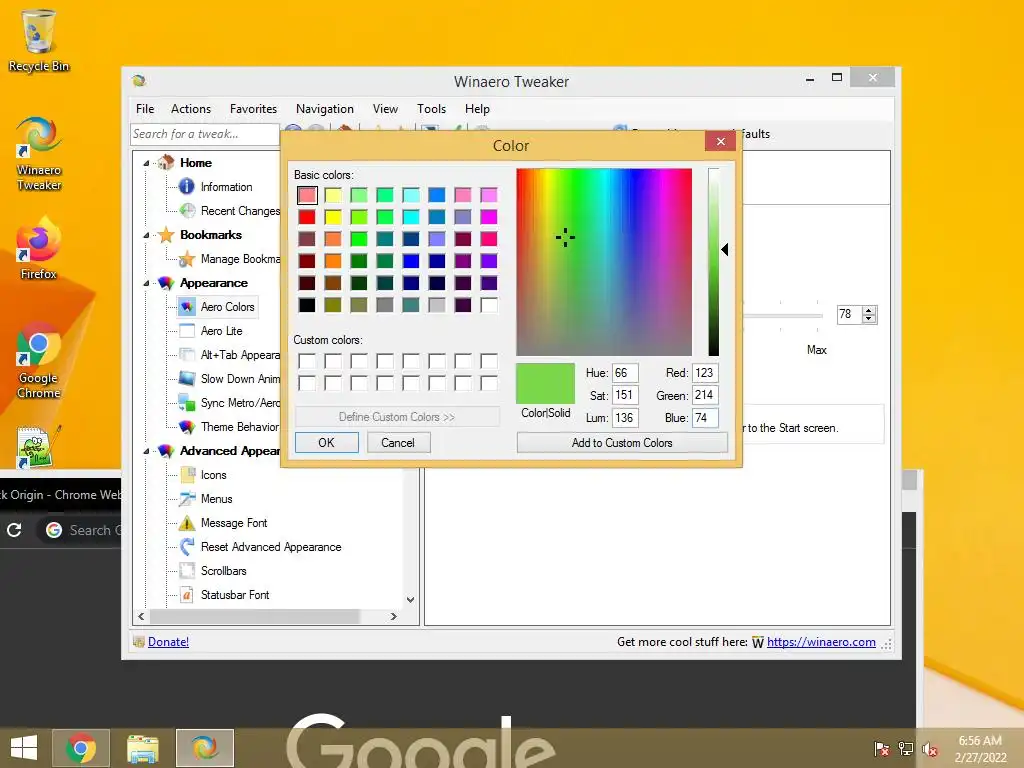Screen dimensions: 1024x768
Task: Open the View menu
Action: click(x=385, y=109)
